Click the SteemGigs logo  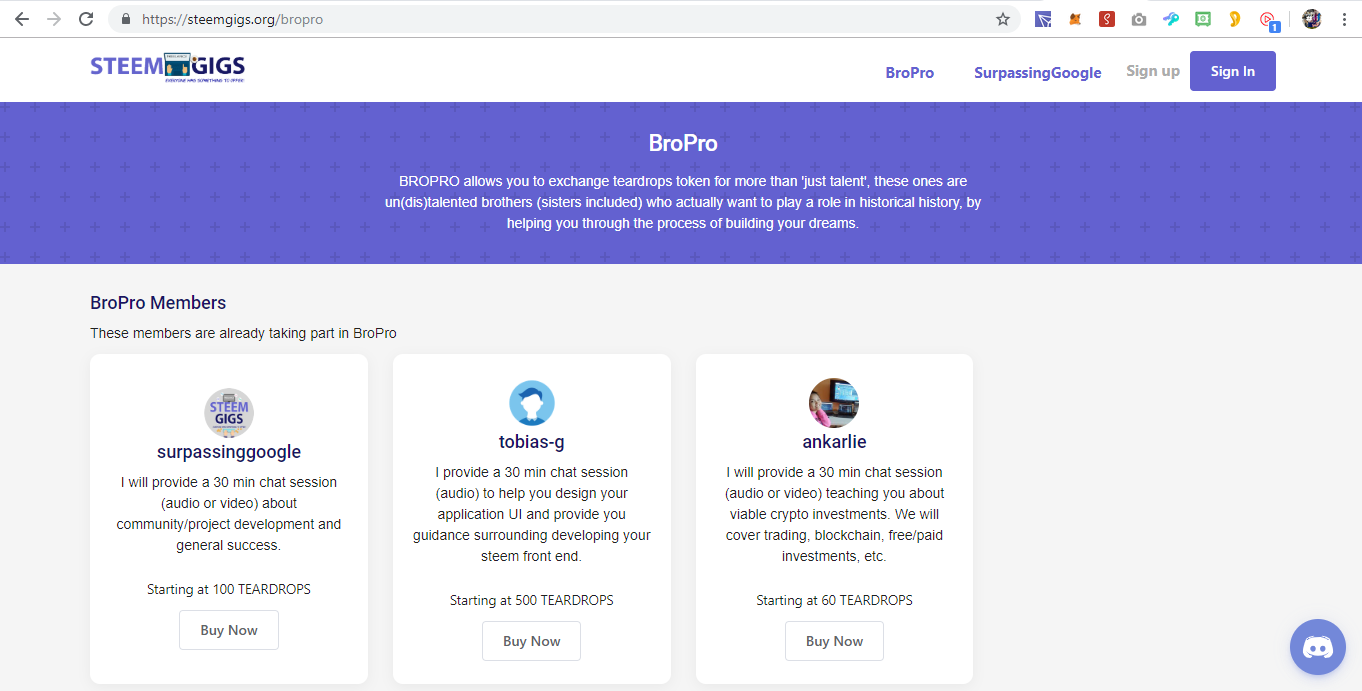tap(168, 68)
